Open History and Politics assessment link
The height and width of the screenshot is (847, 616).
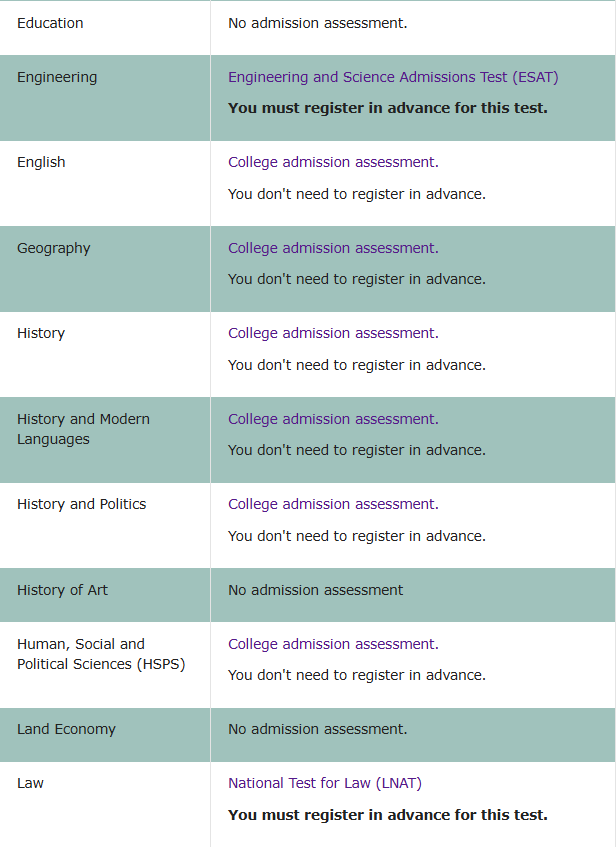click(x=333, y=504)
